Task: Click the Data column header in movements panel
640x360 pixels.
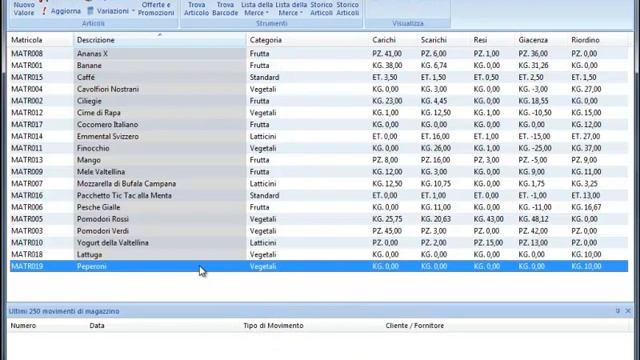Action: 97,325
